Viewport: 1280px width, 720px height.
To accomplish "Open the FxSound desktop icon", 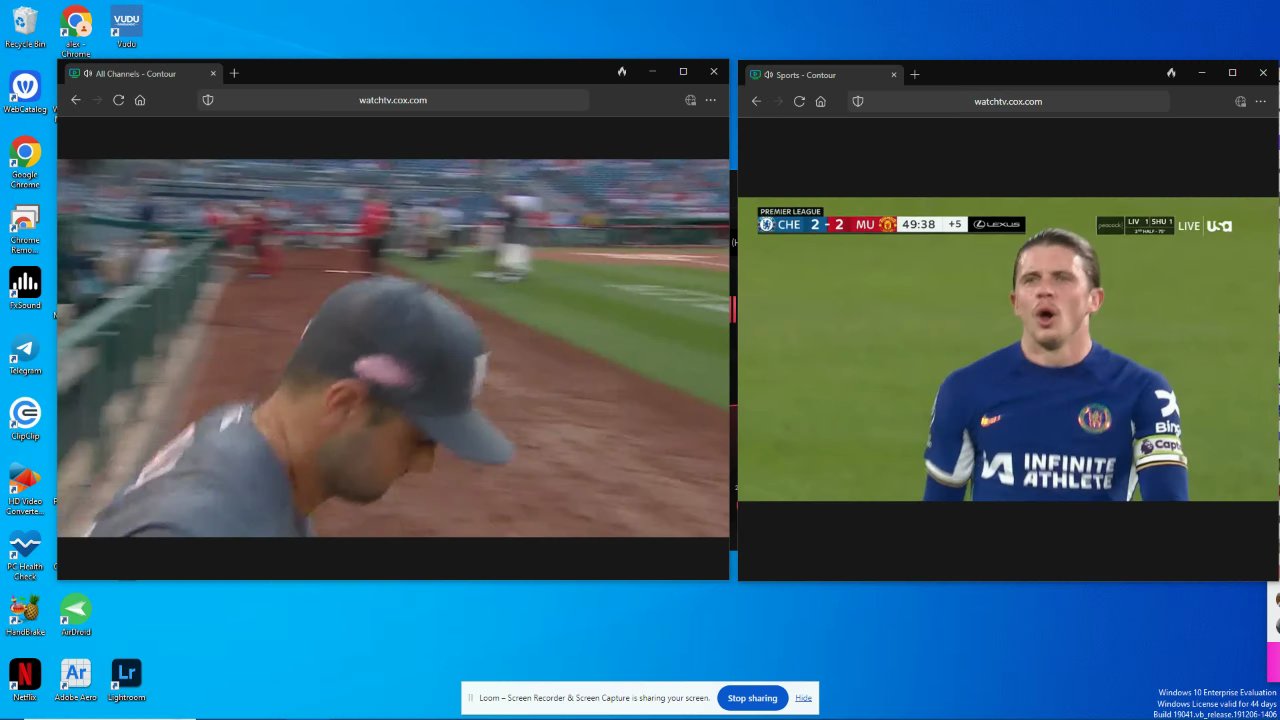I will pos(25,289).
